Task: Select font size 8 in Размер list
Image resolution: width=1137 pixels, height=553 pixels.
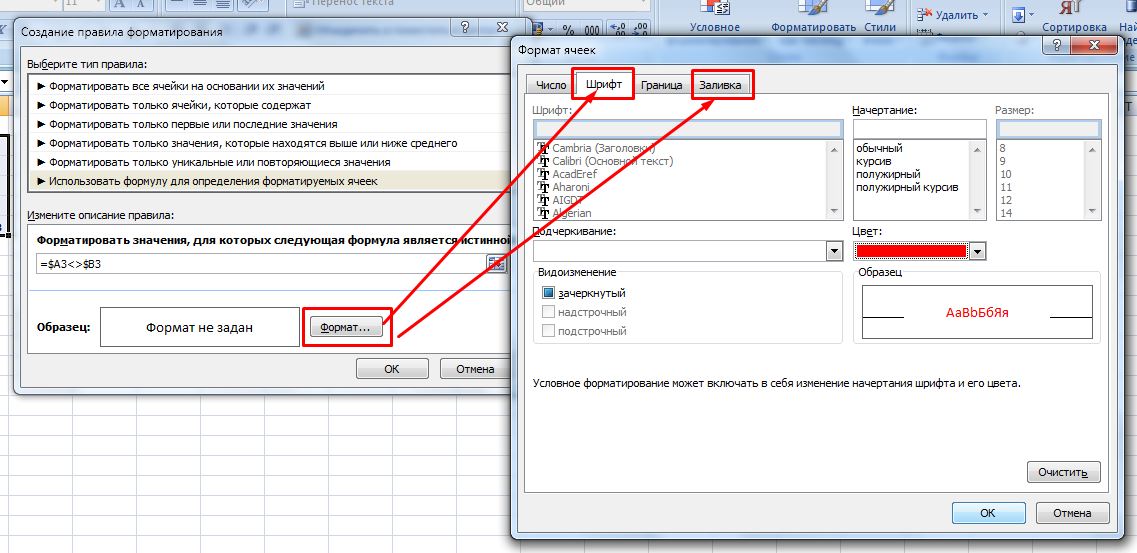Action: 1002,148
